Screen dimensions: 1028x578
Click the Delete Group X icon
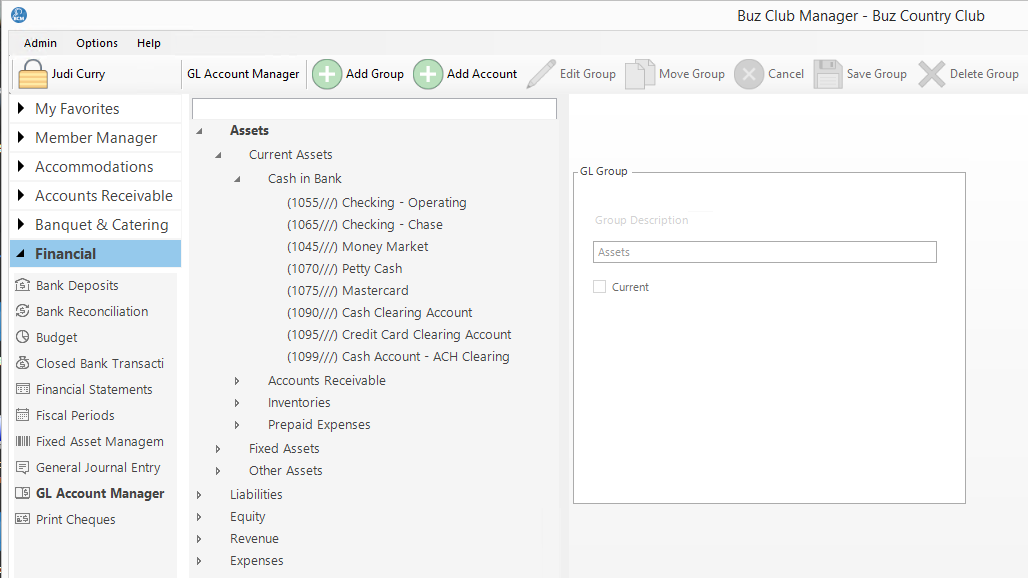(x=932, y=74)
